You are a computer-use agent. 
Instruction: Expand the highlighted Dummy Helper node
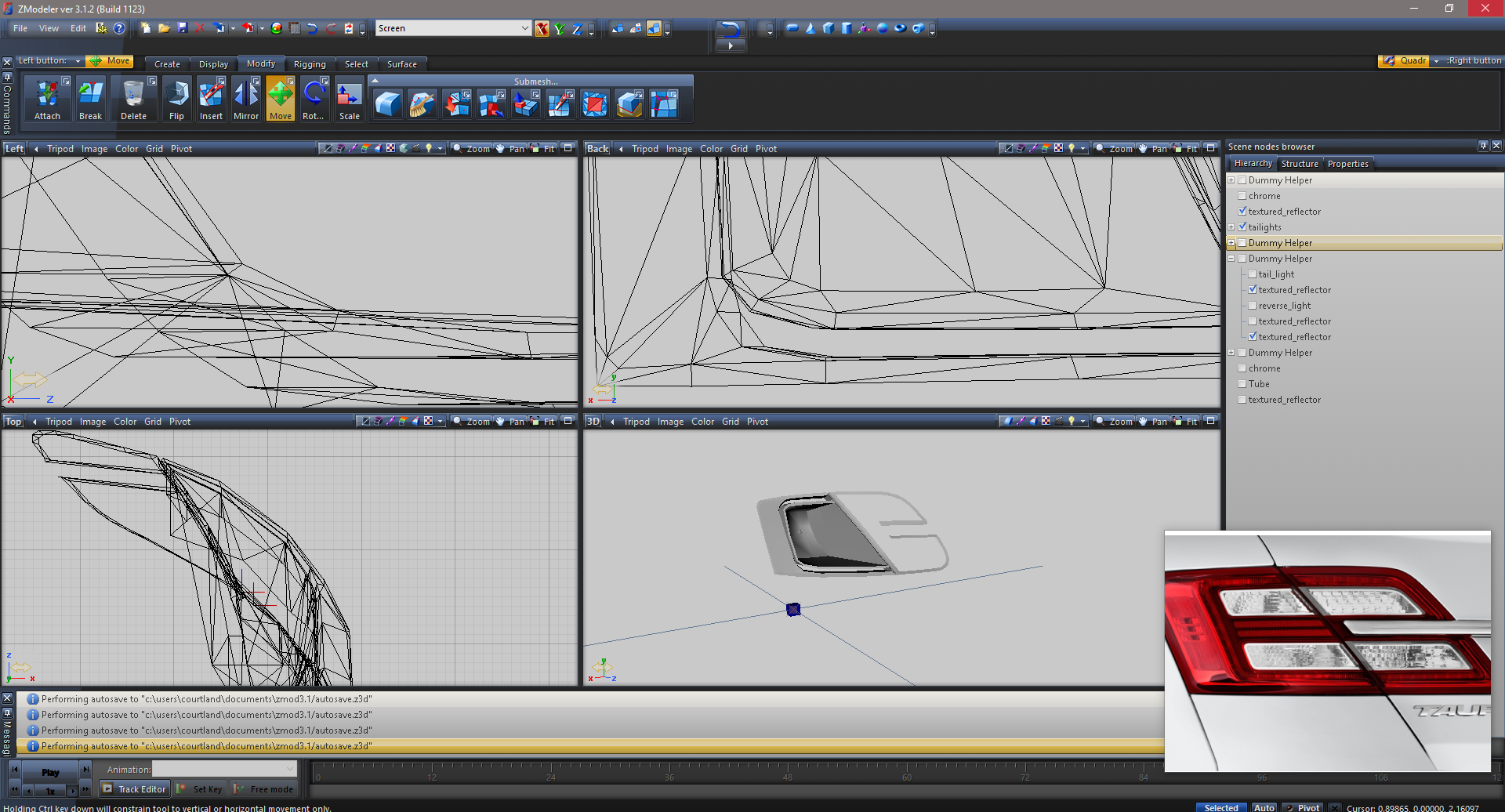pos(1231,243)
